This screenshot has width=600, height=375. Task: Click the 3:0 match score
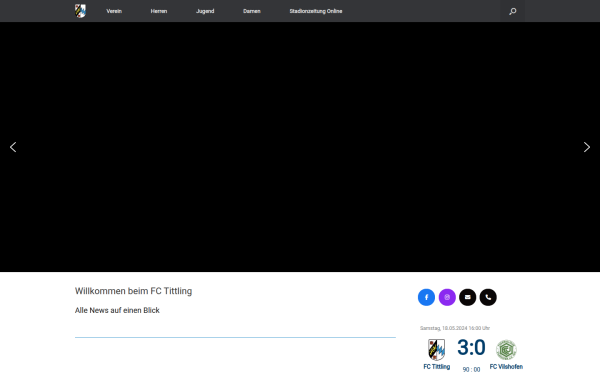[471, 347]
